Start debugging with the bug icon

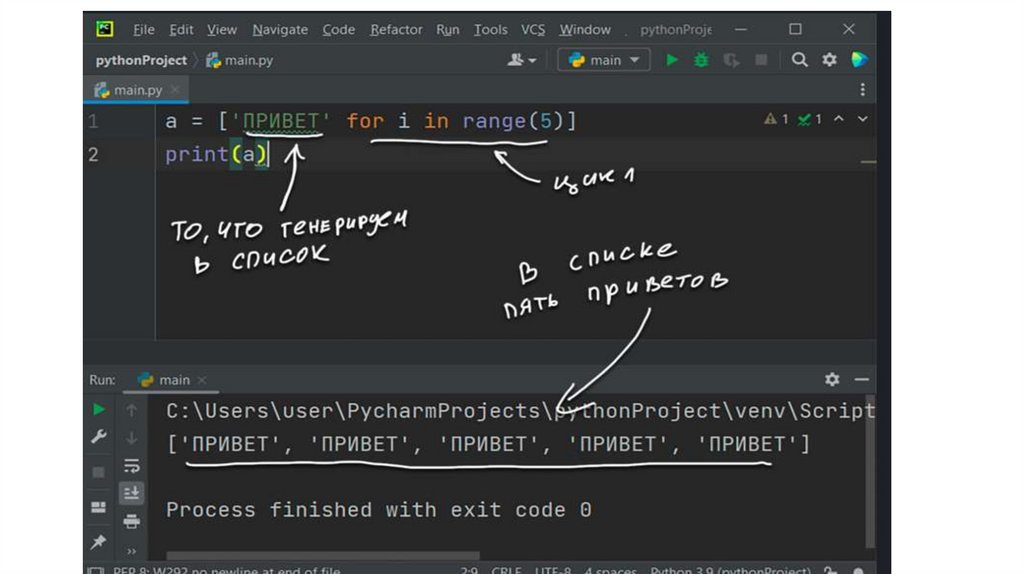(x=701, y=60)
